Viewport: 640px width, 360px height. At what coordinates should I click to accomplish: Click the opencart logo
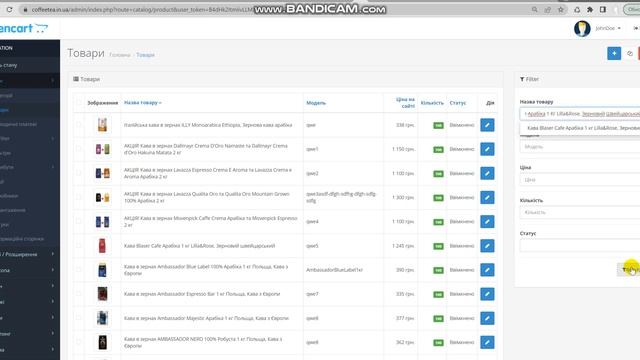point(24,28)
